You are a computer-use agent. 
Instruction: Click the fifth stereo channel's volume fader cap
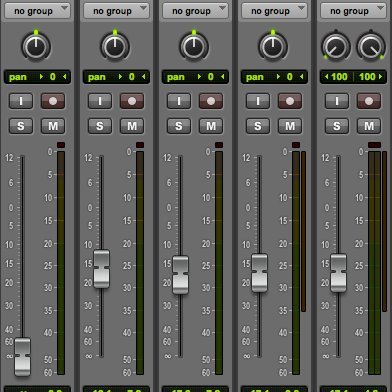point(338,273)
